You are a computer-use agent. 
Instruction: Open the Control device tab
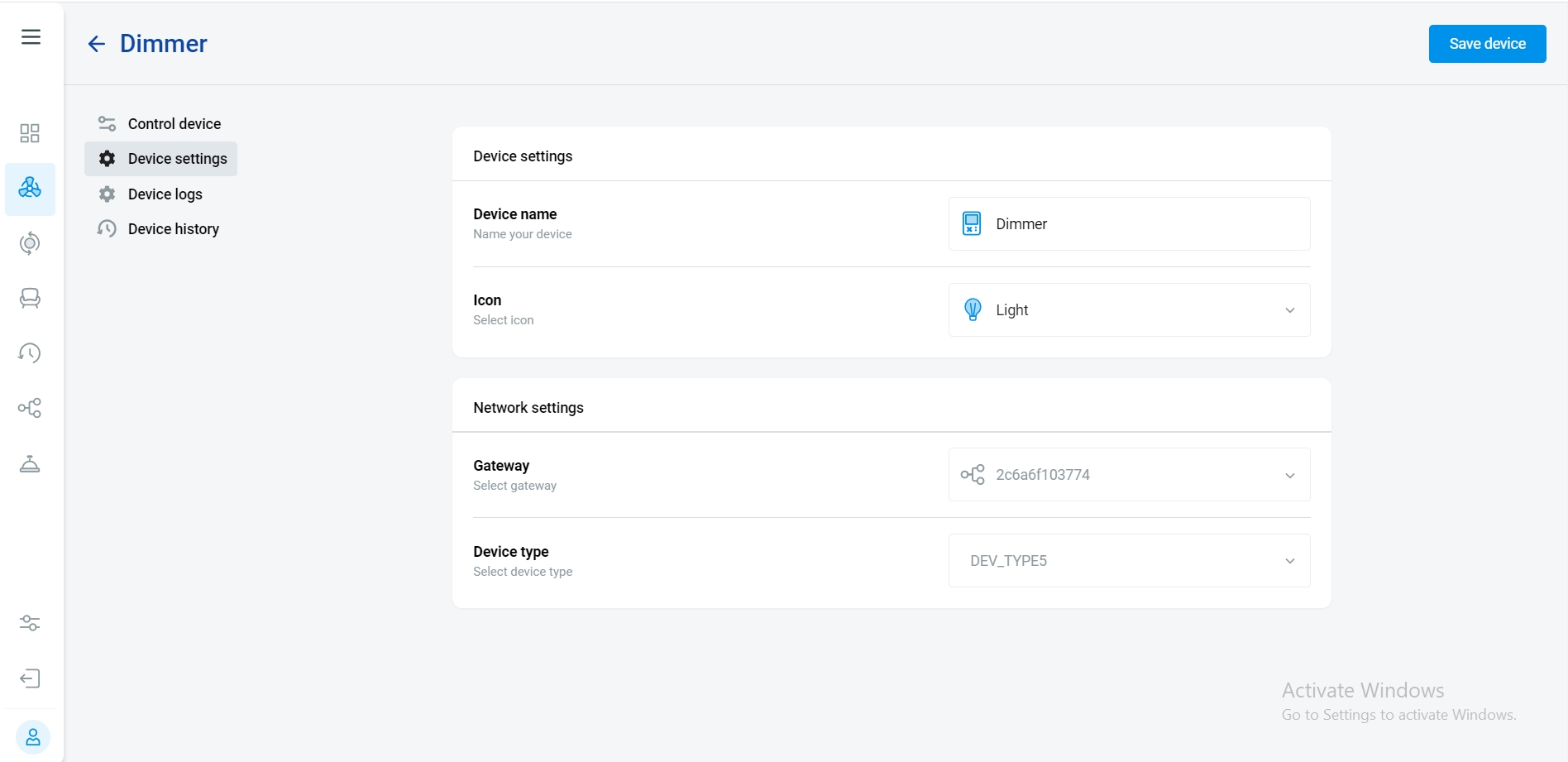[x=160, y=123]
